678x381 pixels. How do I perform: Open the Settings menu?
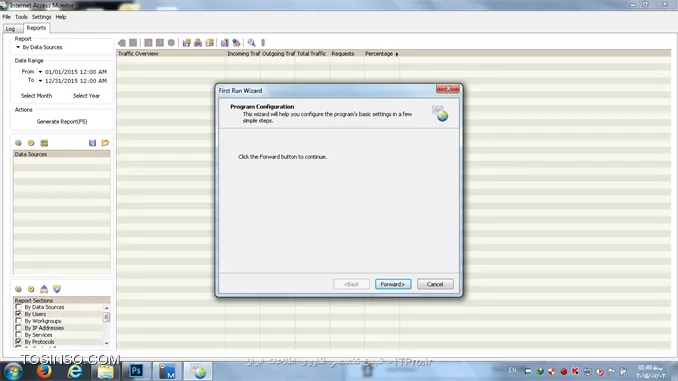[x=42, y=17]
